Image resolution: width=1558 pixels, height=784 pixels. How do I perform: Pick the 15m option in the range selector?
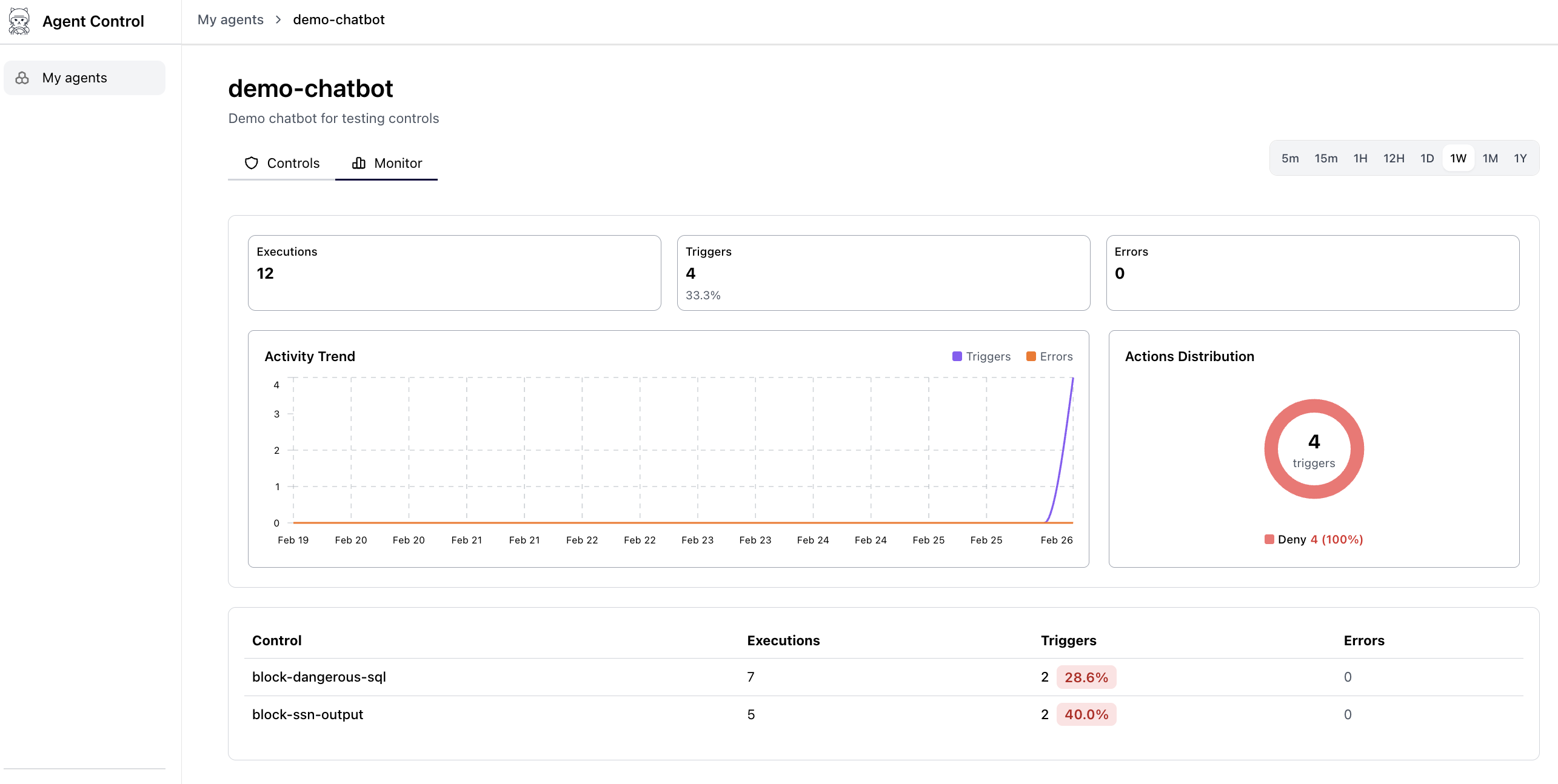[x=1326, y=158]
